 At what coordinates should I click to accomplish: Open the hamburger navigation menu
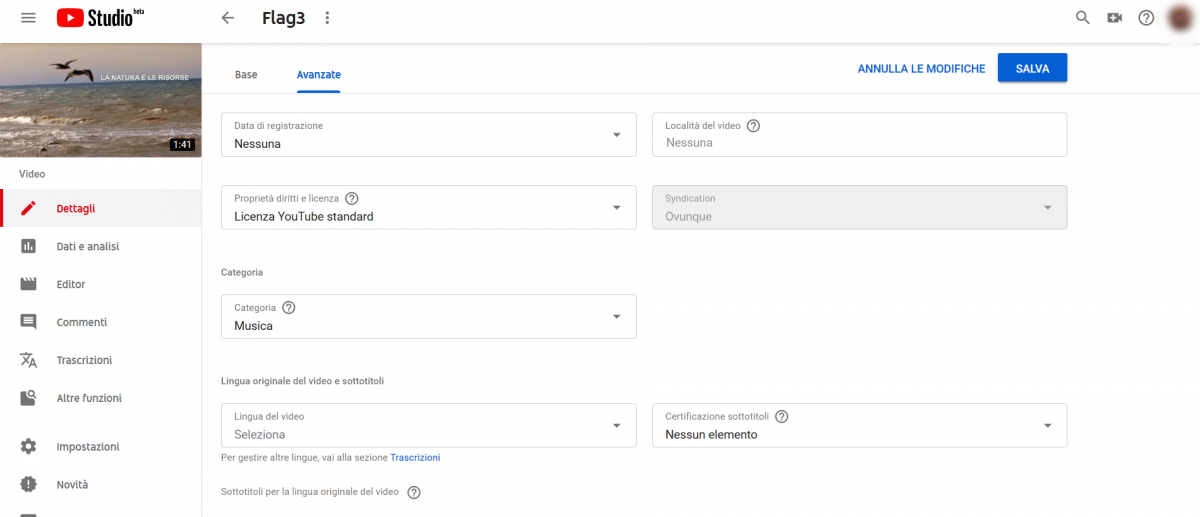click(28, 18)
